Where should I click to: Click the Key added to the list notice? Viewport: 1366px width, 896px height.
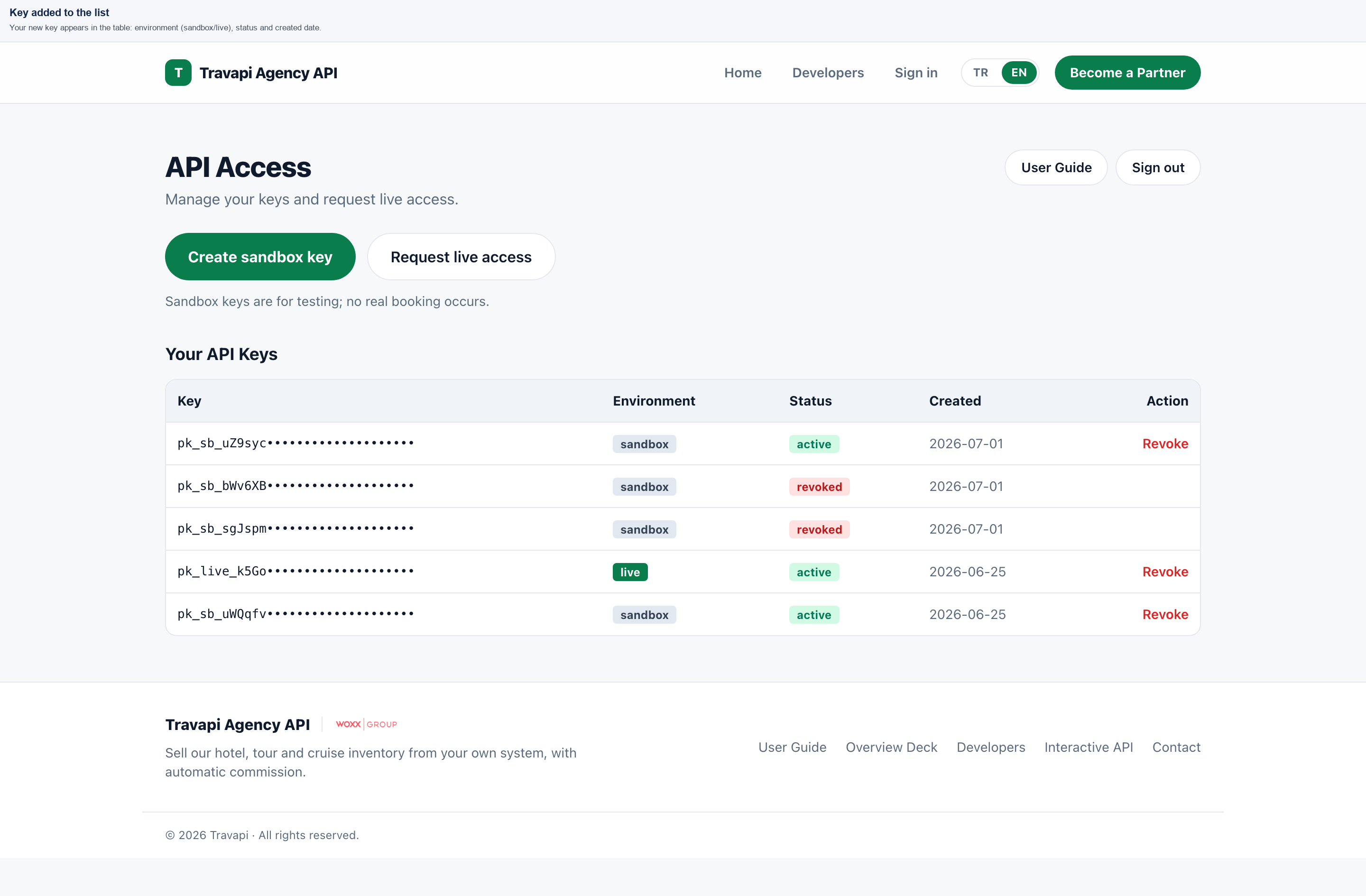click(59, 13)
